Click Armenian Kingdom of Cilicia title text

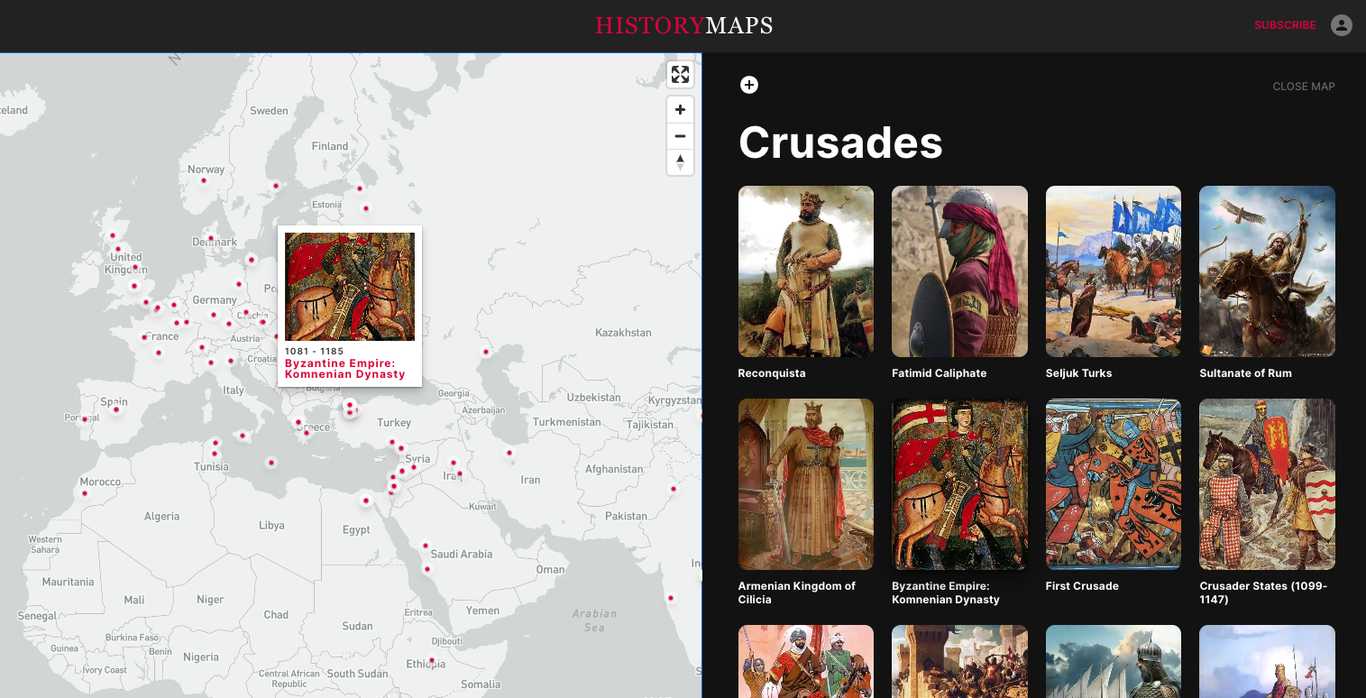pyautogui.click(x=797, y=593)
